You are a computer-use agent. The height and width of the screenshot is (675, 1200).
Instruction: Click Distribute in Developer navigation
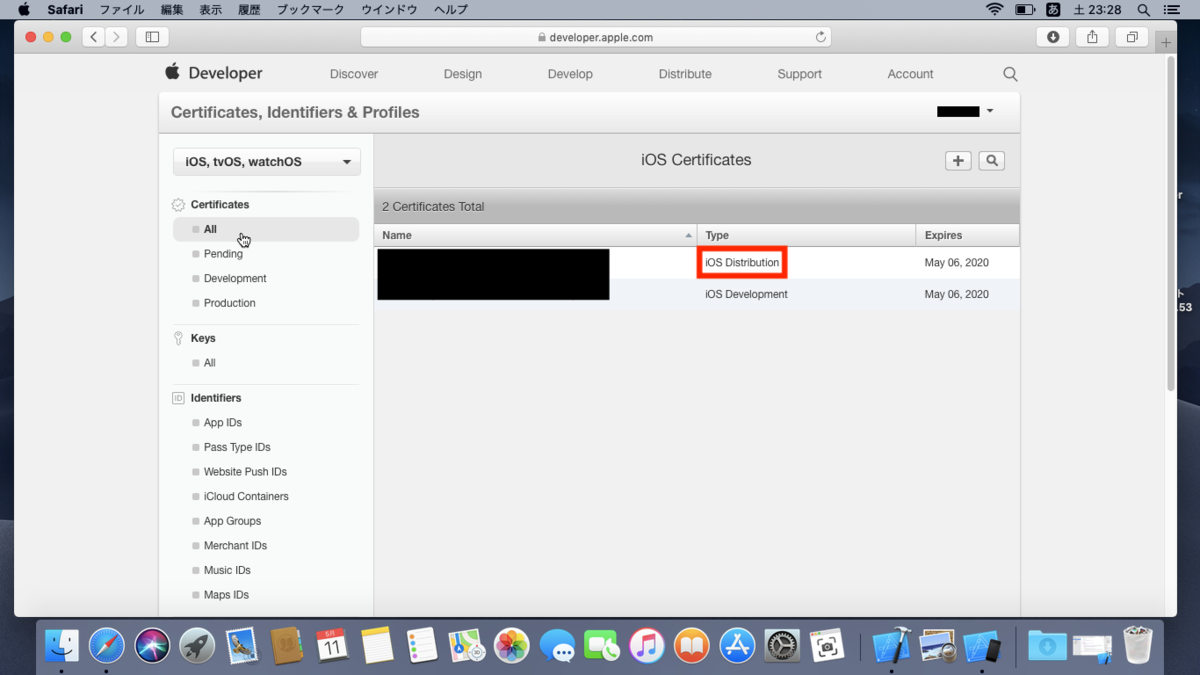685,74
